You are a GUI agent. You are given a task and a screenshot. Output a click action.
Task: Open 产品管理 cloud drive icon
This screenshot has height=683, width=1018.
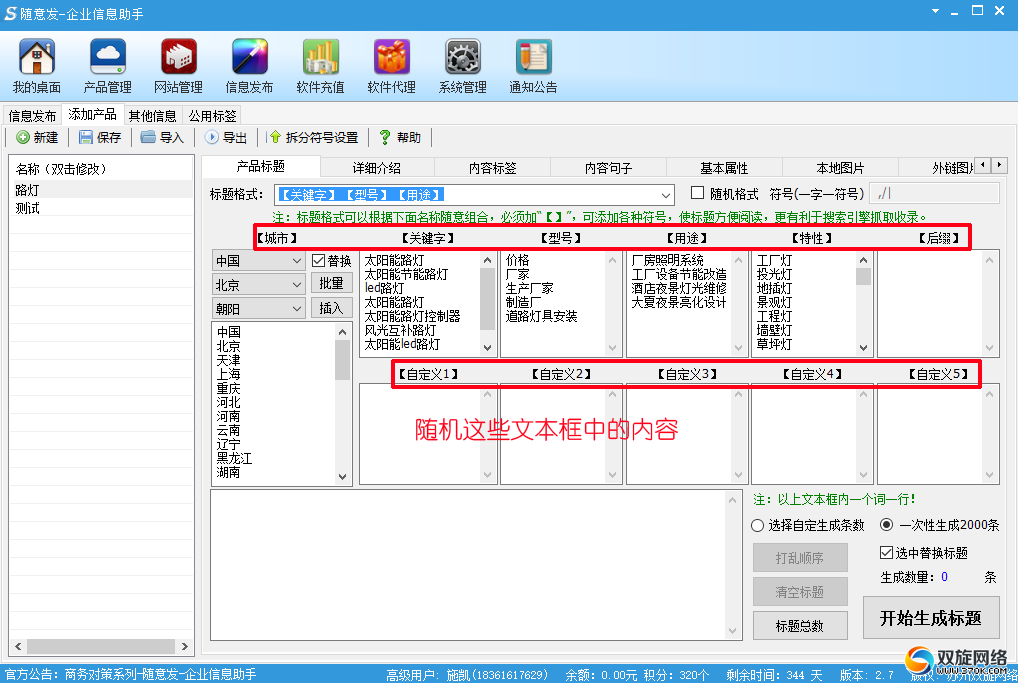(107, 66)
